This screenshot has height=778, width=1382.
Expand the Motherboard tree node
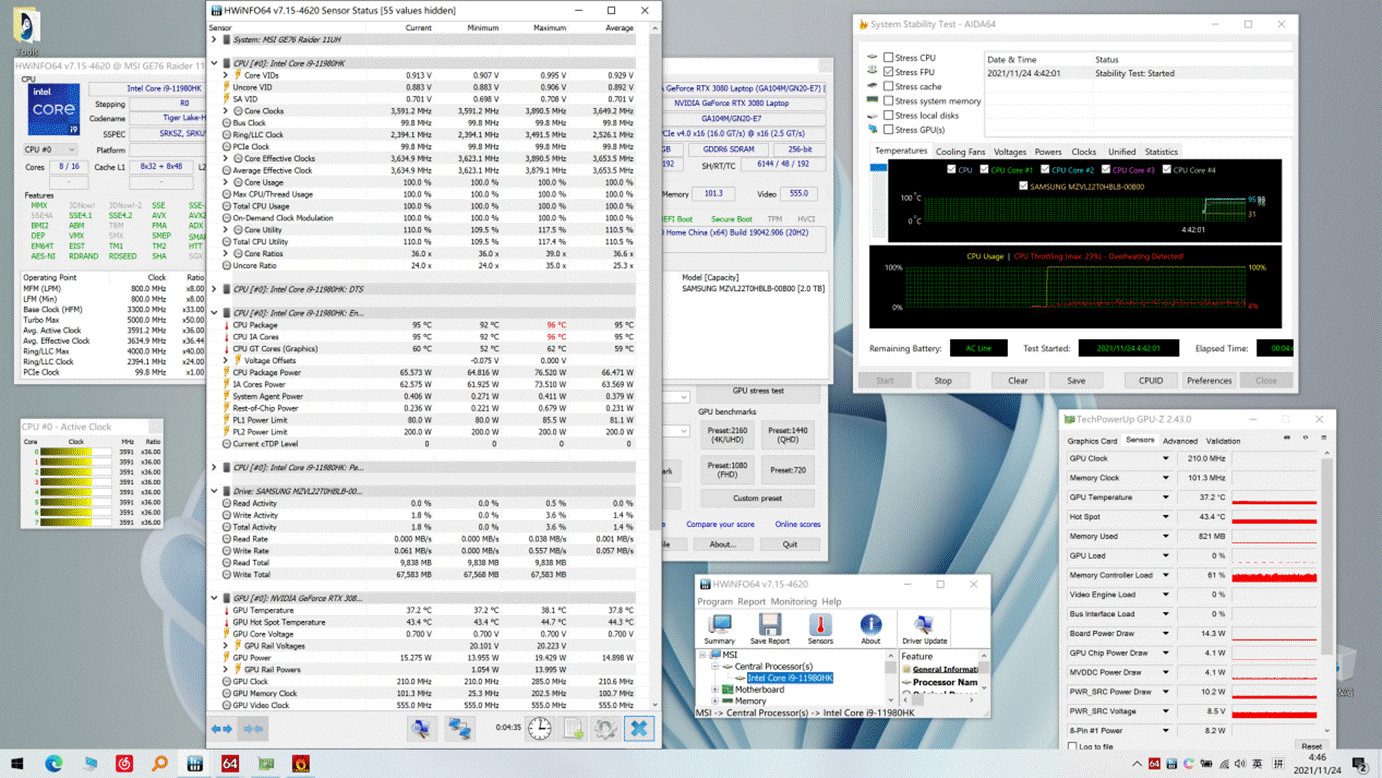tap(715, 689)
